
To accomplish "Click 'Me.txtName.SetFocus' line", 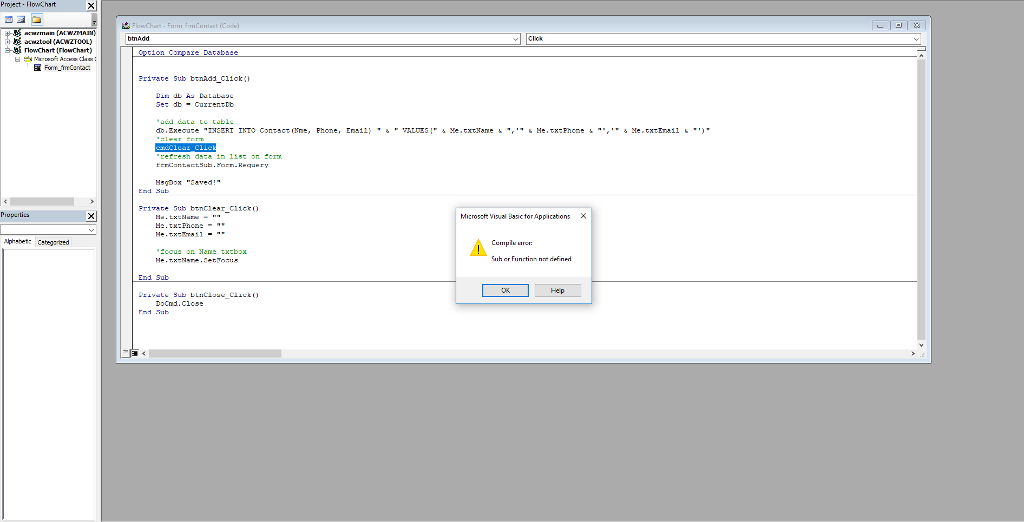I will click(x=197, y=260).
